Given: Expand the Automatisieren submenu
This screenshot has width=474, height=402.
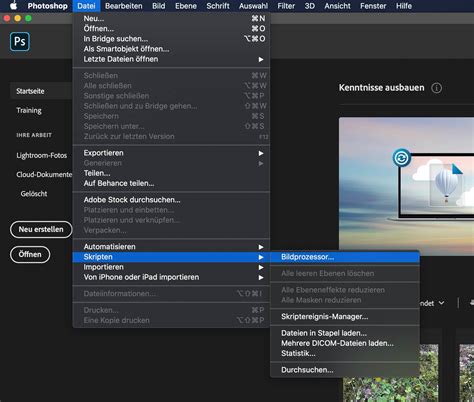Looking at the screenshot, I should pos(171,247).
